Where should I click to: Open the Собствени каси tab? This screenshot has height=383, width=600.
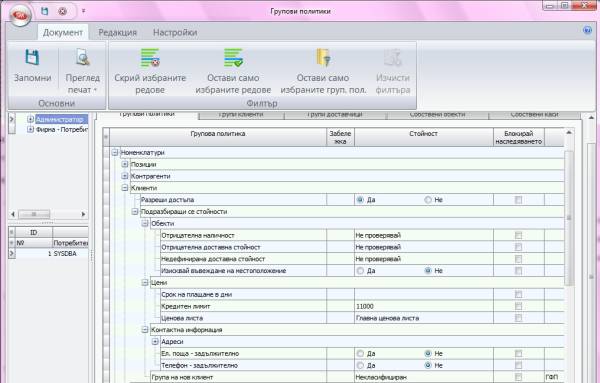tap(534, 114)
